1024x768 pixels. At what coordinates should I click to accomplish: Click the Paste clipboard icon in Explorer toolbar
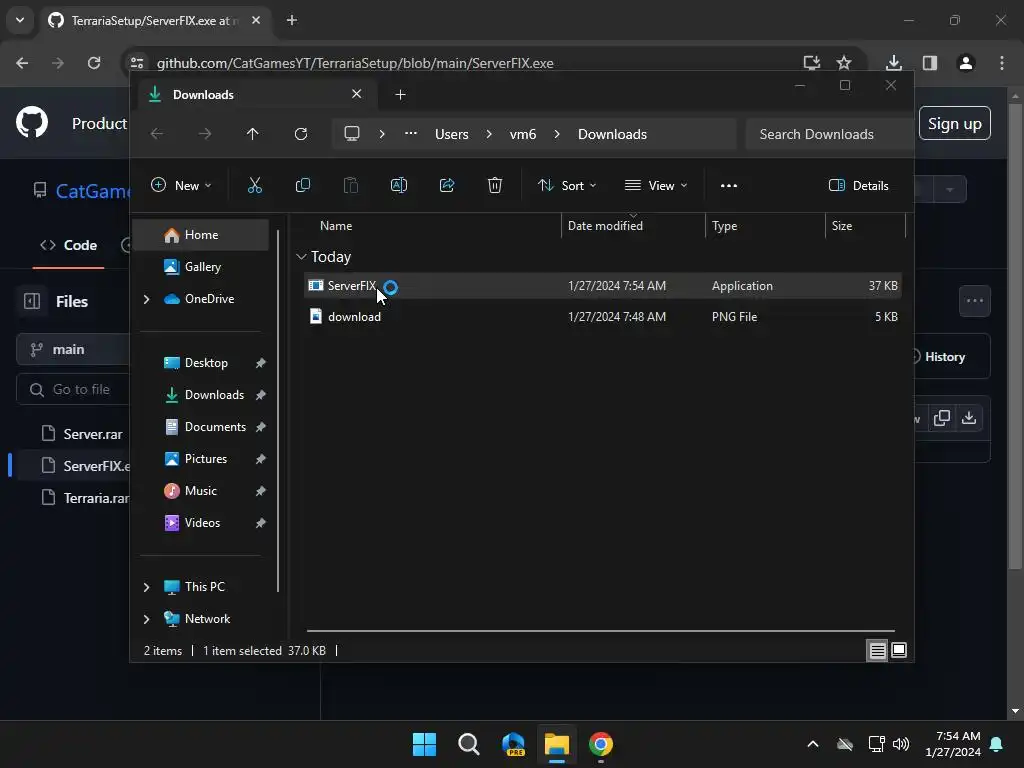(351, 185)
